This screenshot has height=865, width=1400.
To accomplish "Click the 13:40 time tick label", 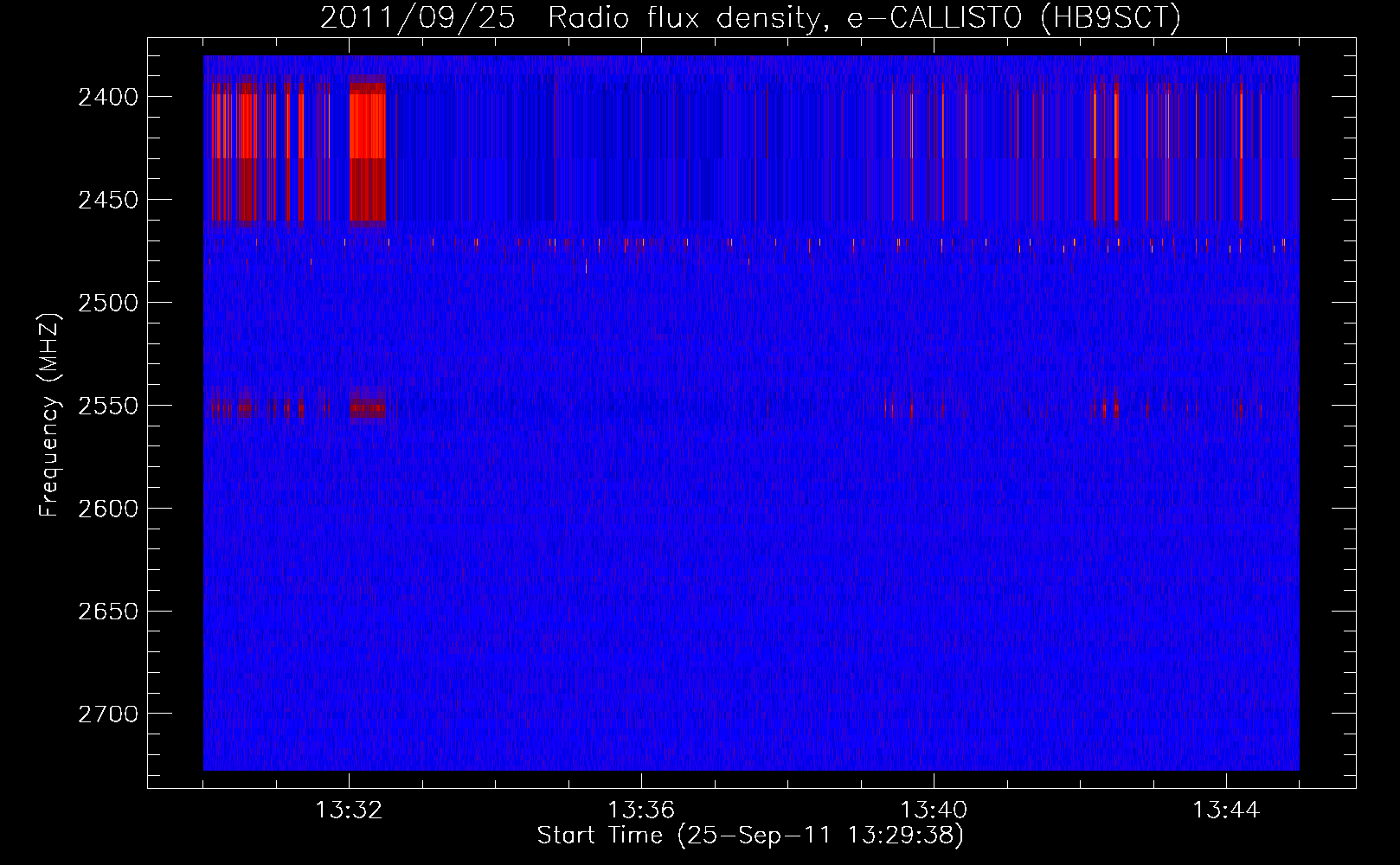I will point(934,811).
